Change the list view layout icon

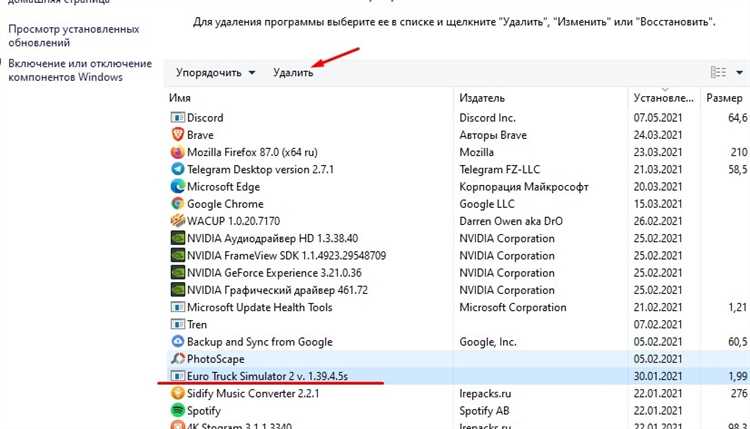[x=718, y=72]
